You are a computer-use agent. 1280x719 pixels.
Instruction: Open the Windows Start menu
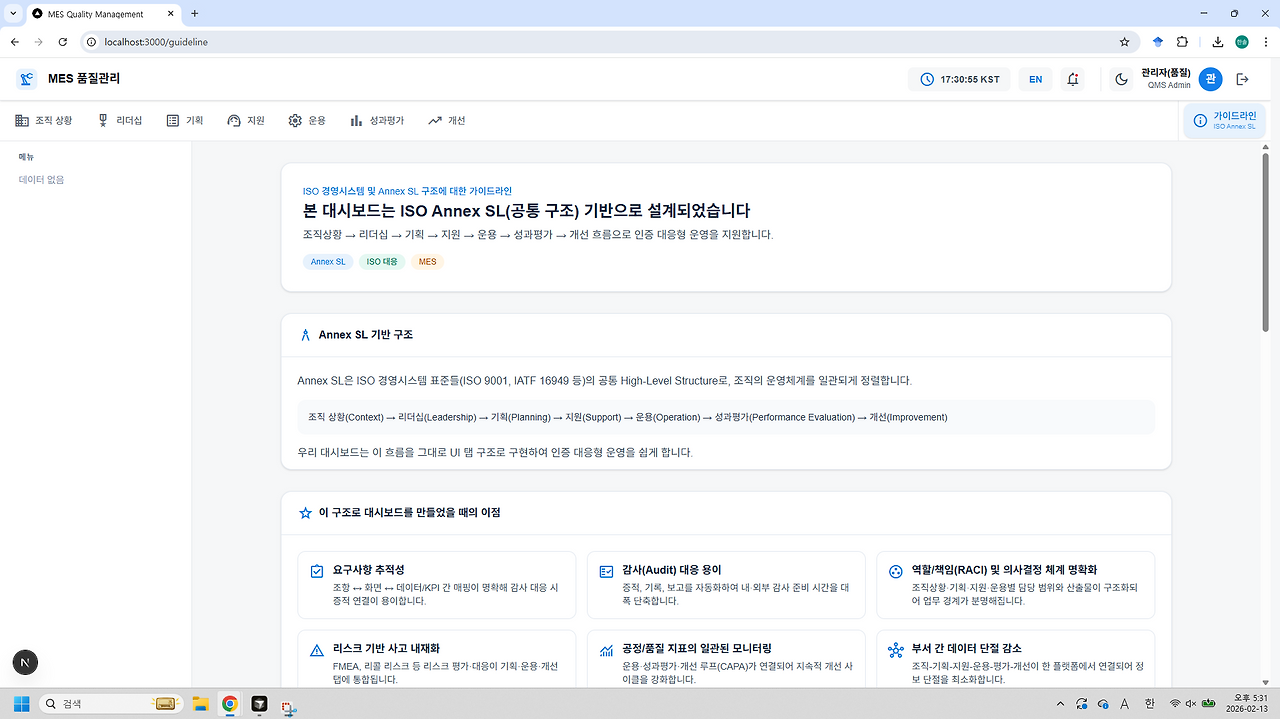click(x=21, y=703)
